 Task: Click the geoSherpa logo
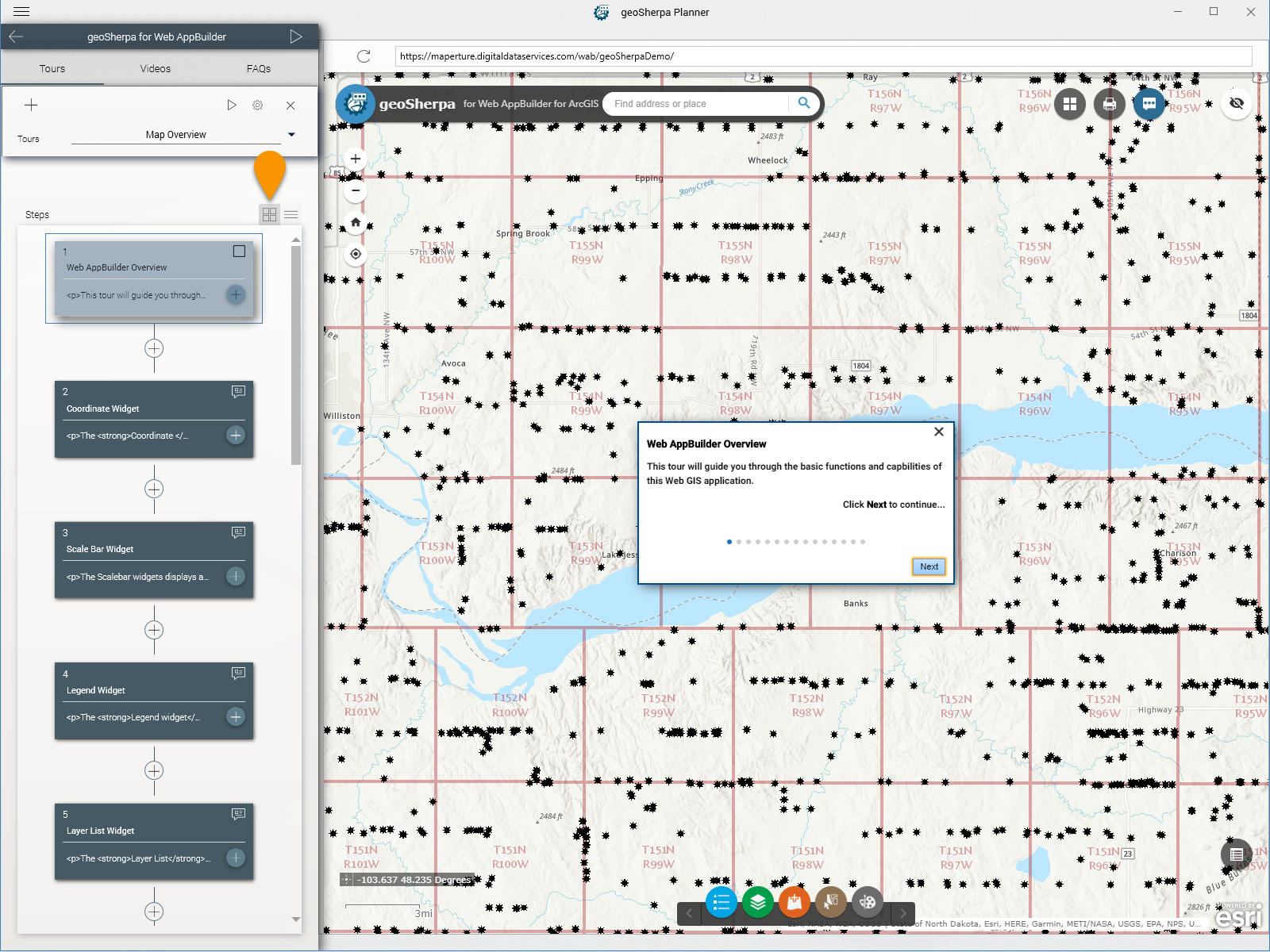356,104
